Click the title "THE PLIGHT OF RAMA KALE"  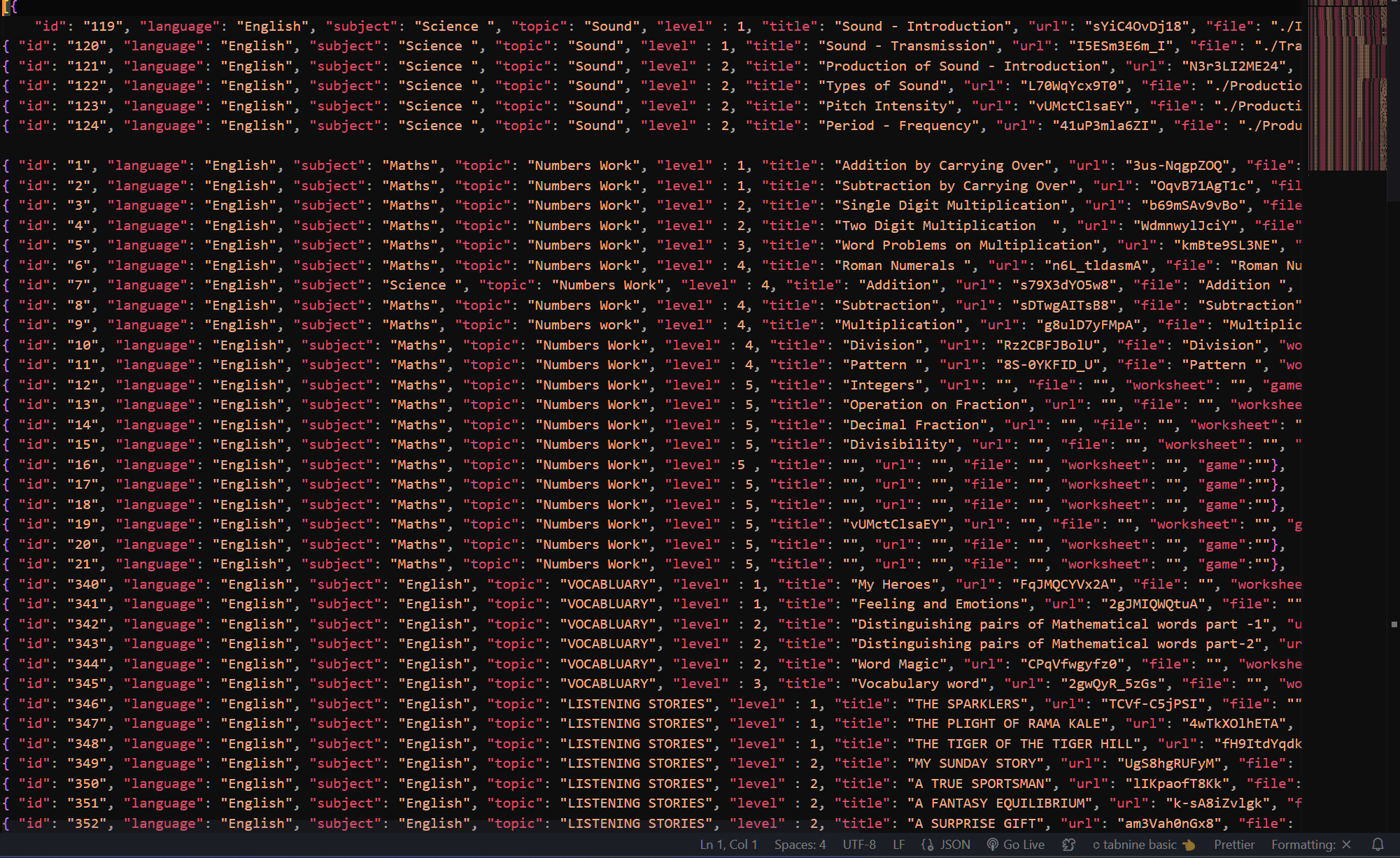[1007, 724]
